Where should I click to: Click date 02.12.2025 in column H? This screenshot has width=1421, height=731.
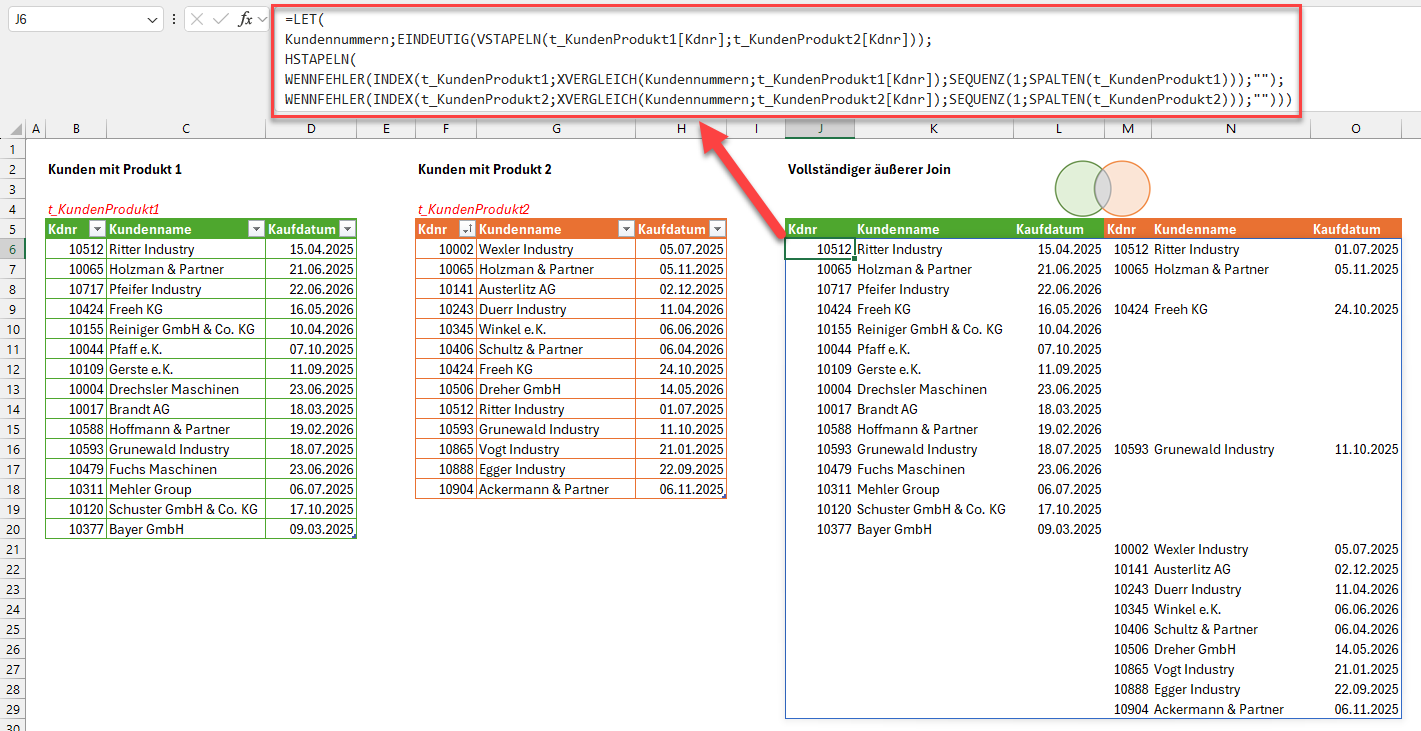pyautogui.click(x=691, y=289)
